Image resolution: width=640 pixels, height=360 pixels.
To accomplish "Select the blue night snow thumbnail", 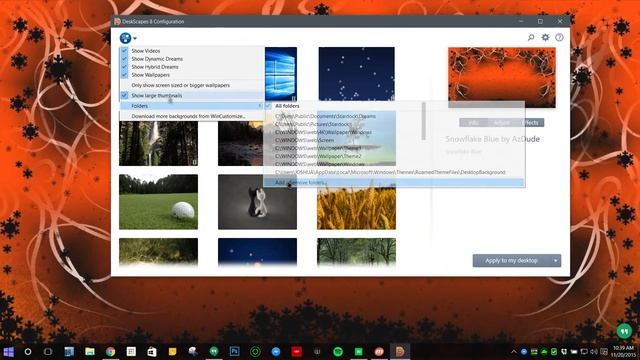I will click(x=356, y=74).
